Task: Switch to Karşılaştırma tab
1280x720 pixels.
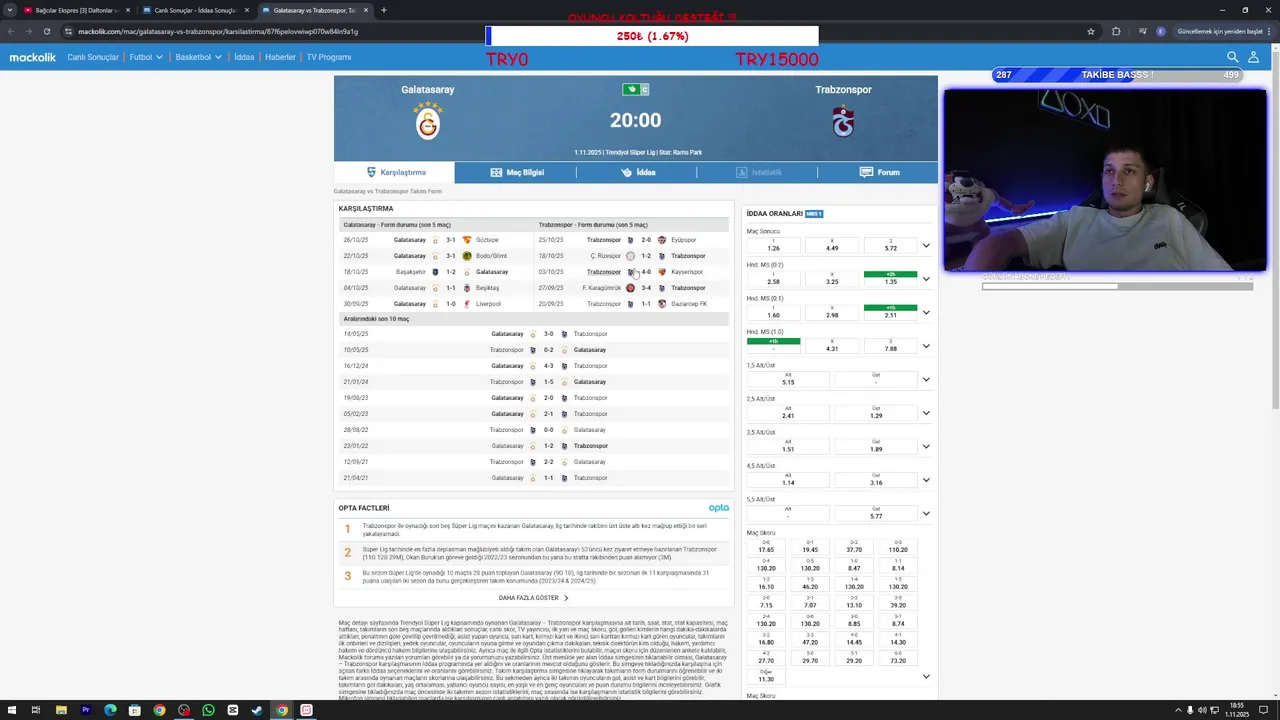Action: click(394, 172)
